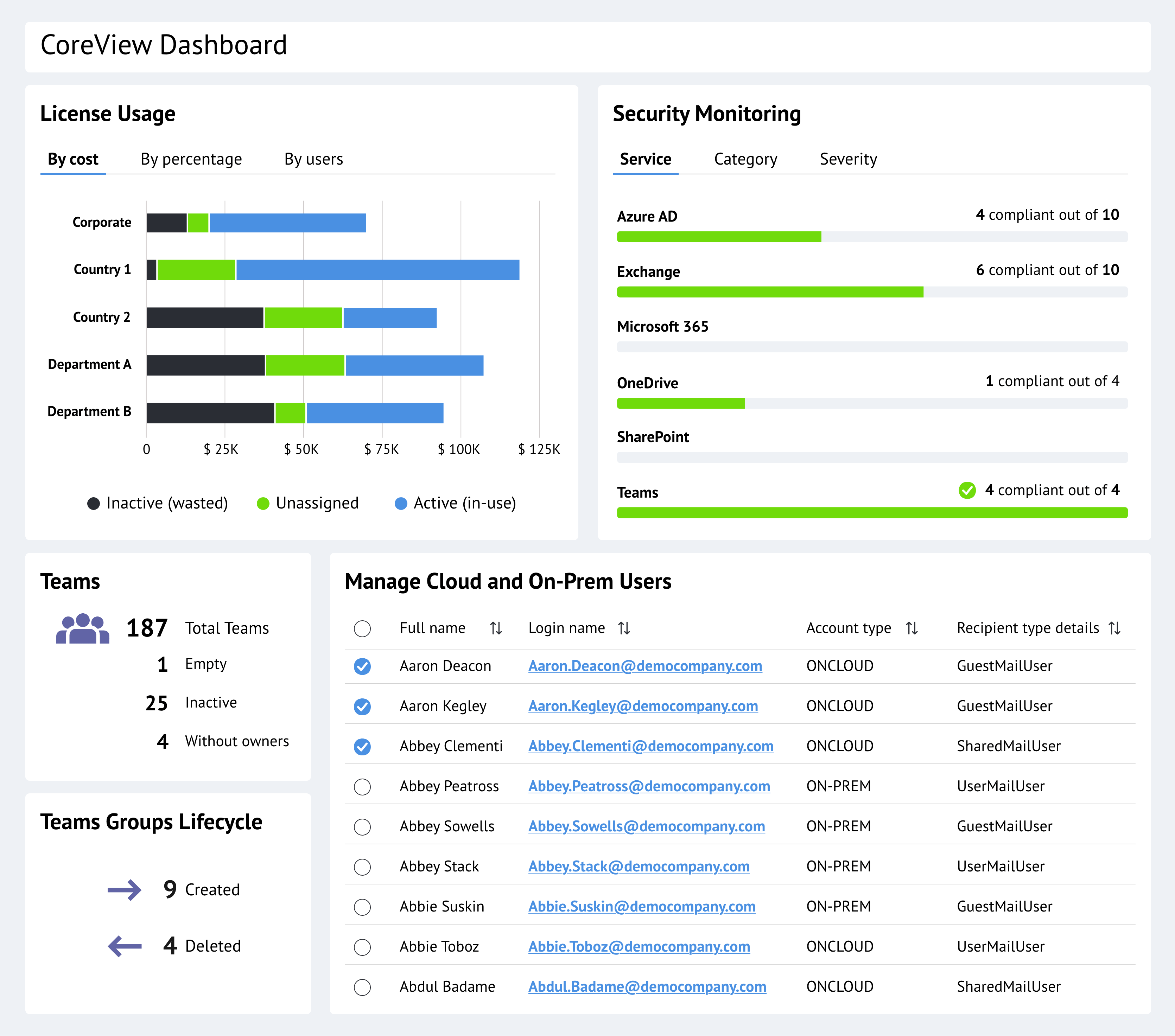
Task: Click the Created arrow icon
Action: click(x=123, y=889)
